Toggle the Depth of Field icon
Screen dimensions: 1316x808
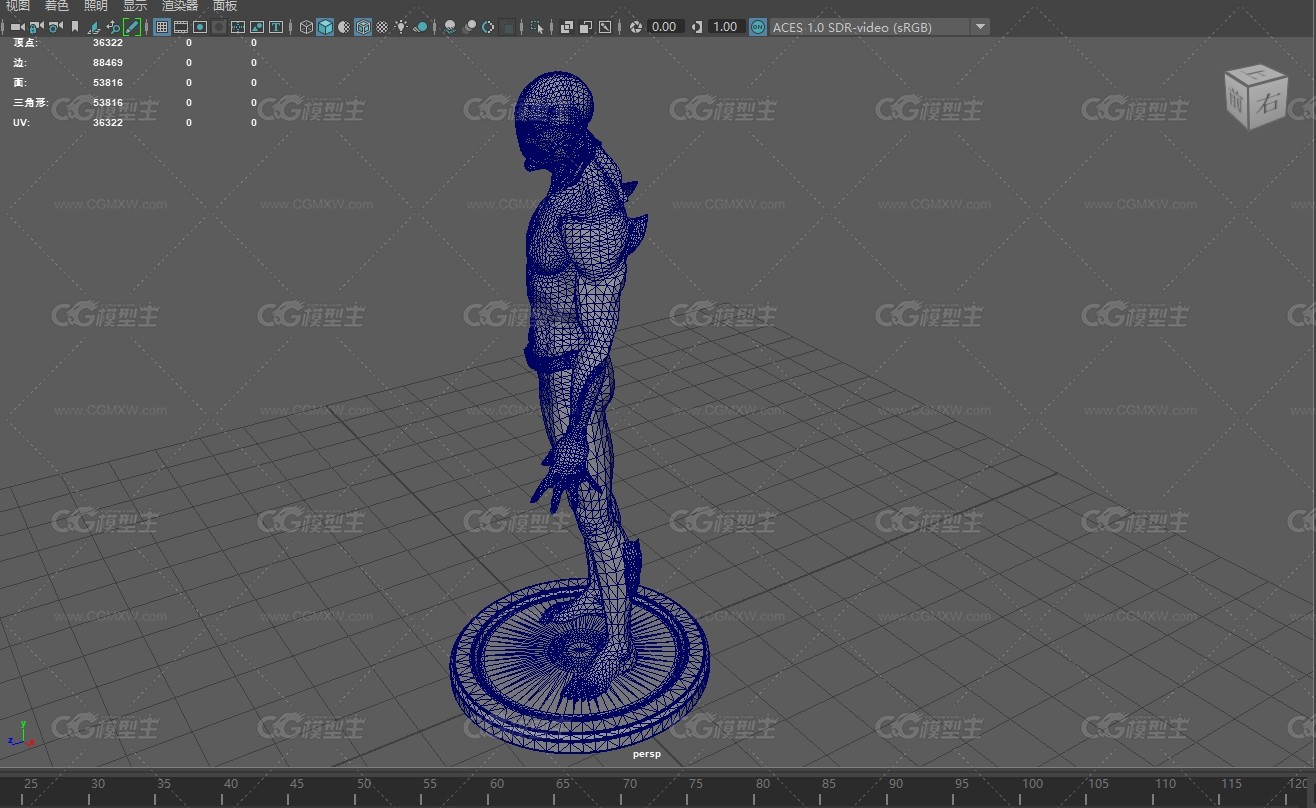coord(508,27)
